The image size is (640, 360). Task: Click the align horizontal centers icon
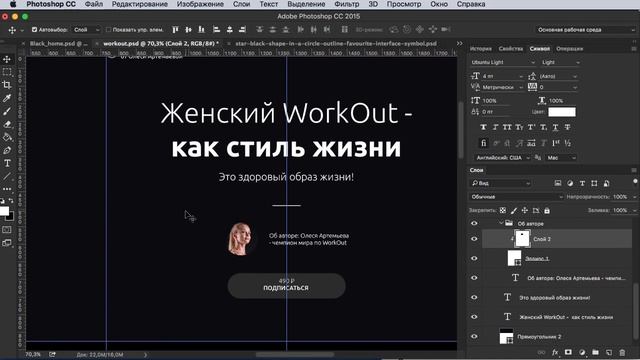click(229, 29)
